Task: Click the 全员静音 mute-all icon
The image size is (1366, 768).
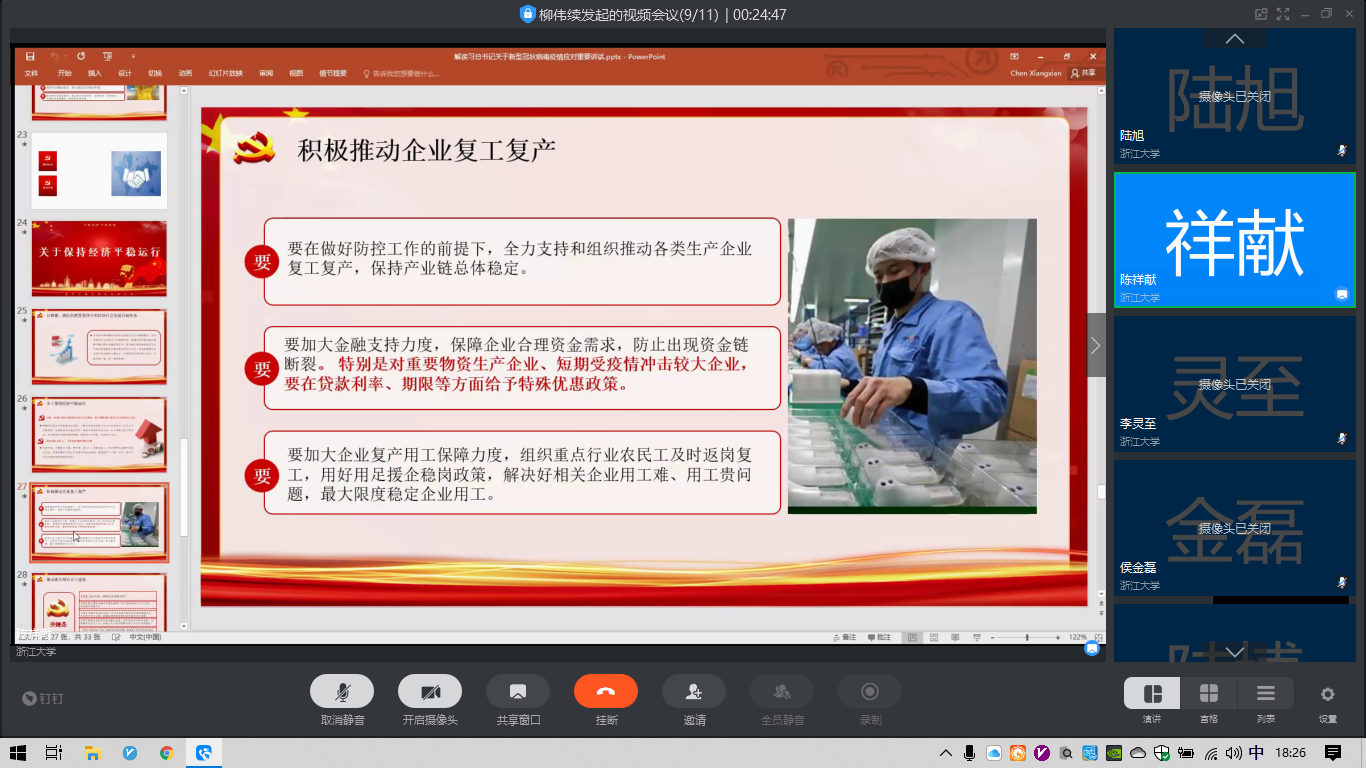Action: tap(782, 691)
